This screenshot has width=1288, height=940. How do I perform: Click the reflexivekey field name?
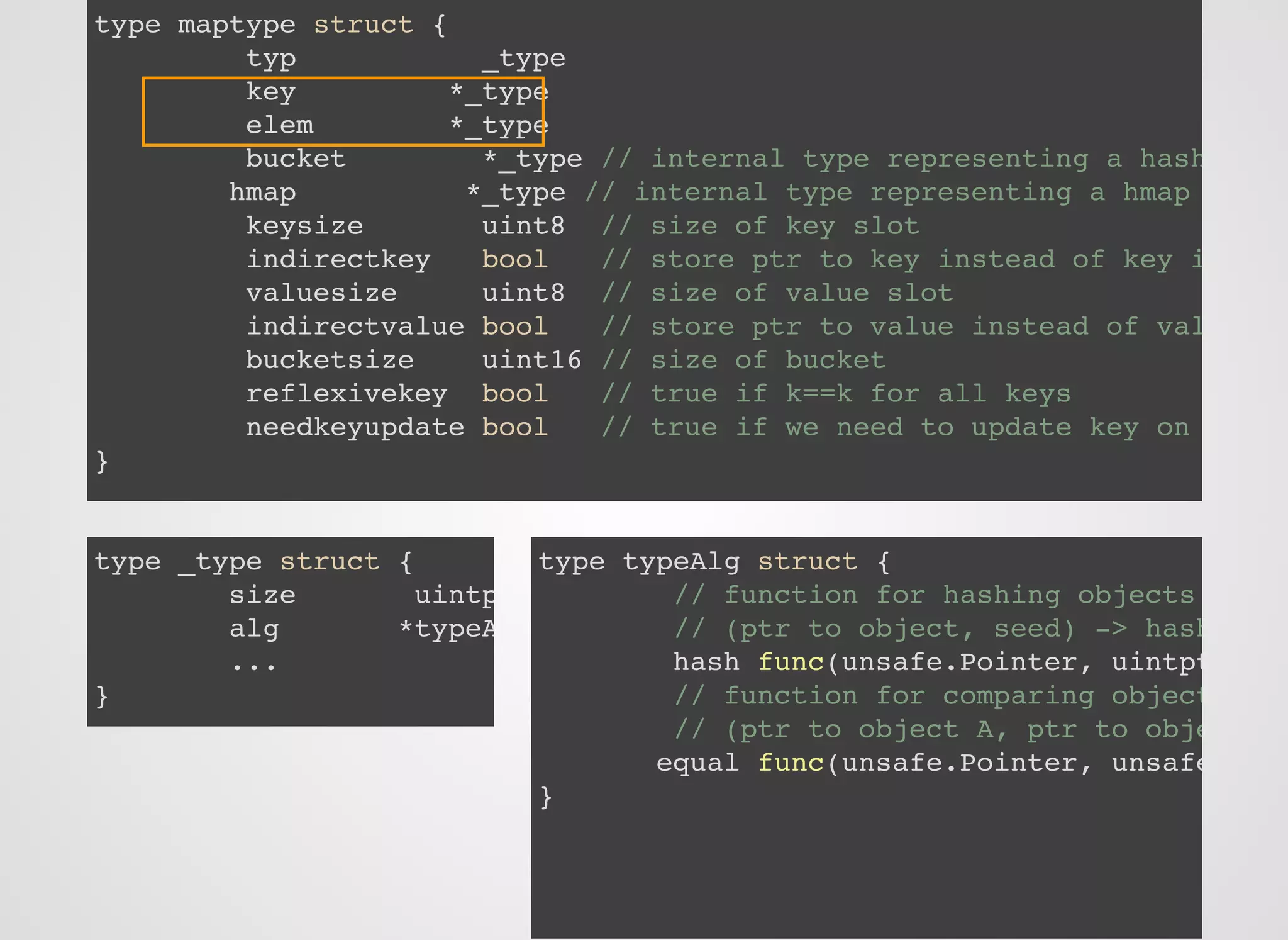(347, 394)
